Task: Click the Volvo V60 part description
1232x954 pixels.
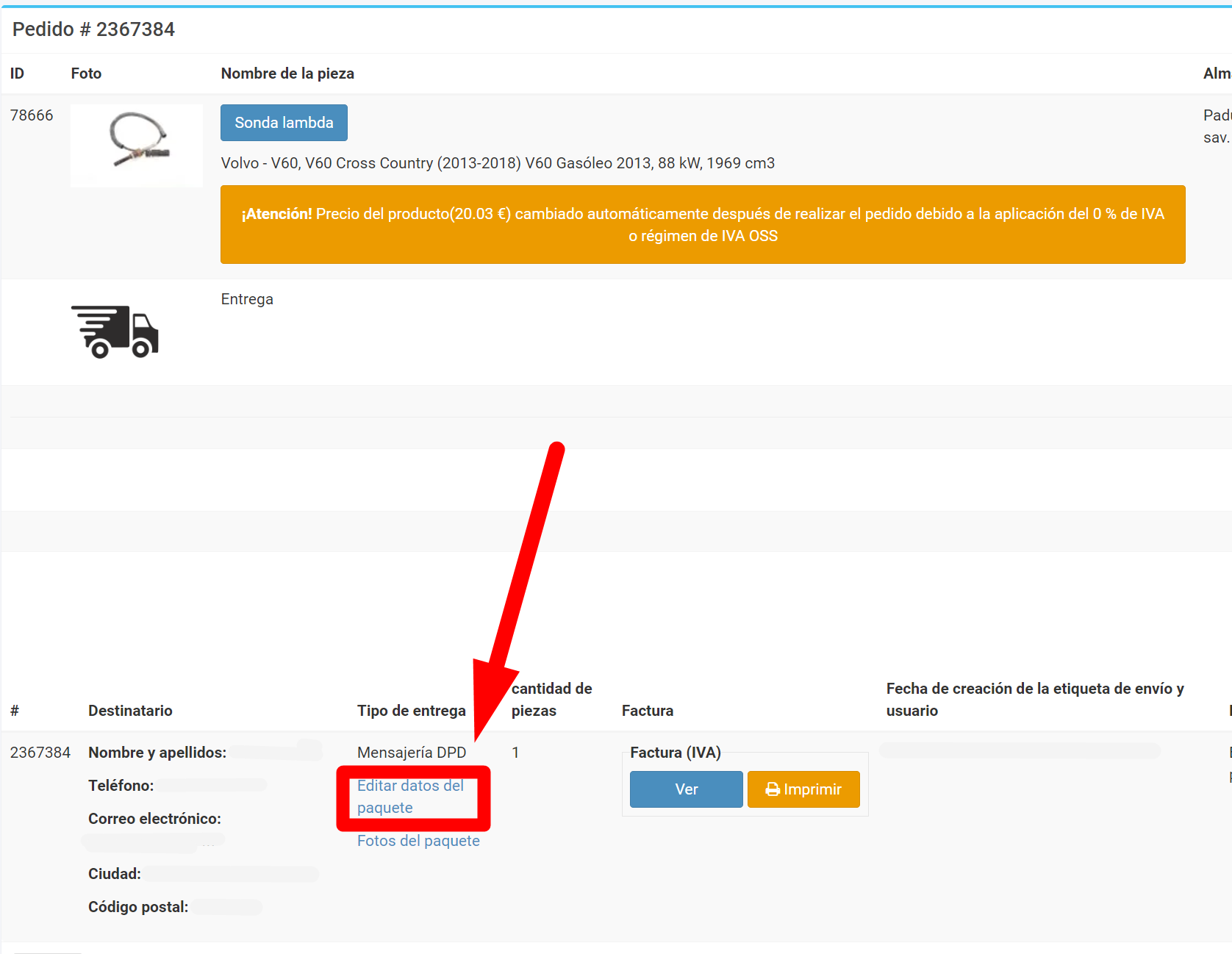Action: (x=498, y=163)
